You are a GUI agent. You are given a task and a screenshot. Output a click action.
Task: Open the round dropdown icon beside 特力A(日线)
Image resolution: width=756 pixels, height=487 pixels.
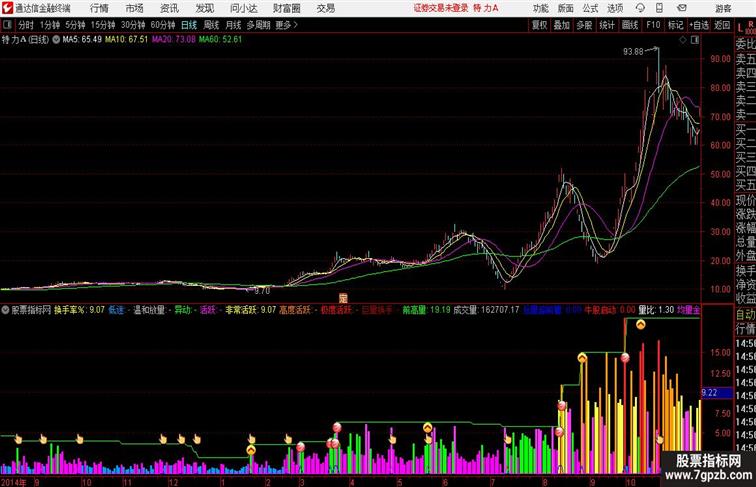[56, 40]
